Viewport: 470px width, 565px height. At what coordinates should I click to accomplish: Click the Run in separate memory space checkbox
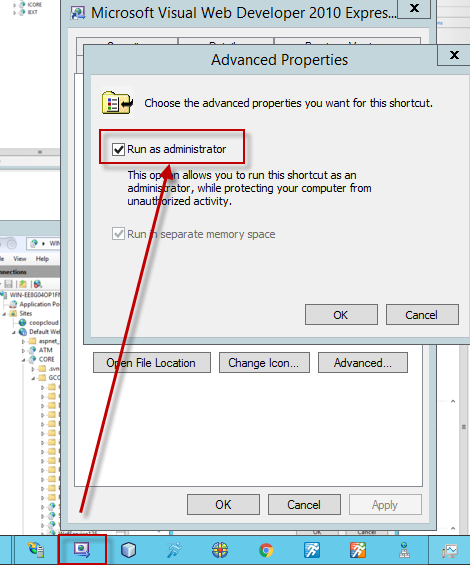[118, 234]
